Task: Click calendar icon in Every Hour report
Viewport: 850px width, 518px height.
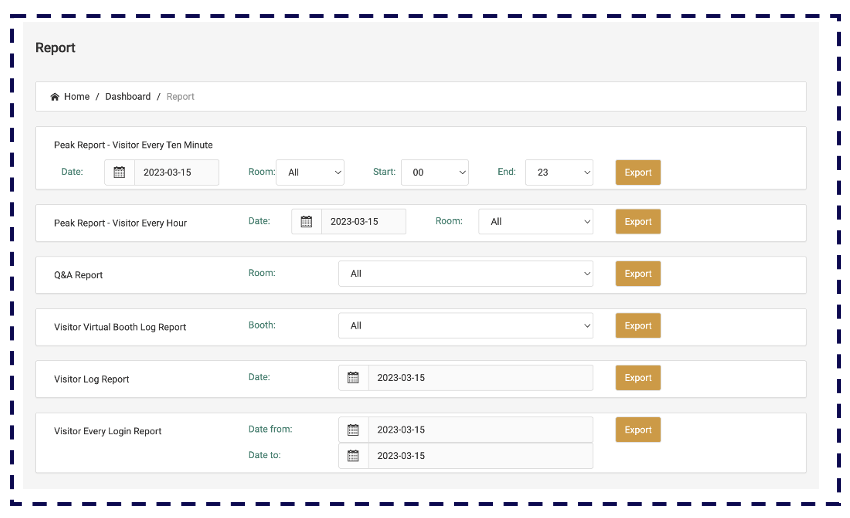Action: [x=306, y=222]
